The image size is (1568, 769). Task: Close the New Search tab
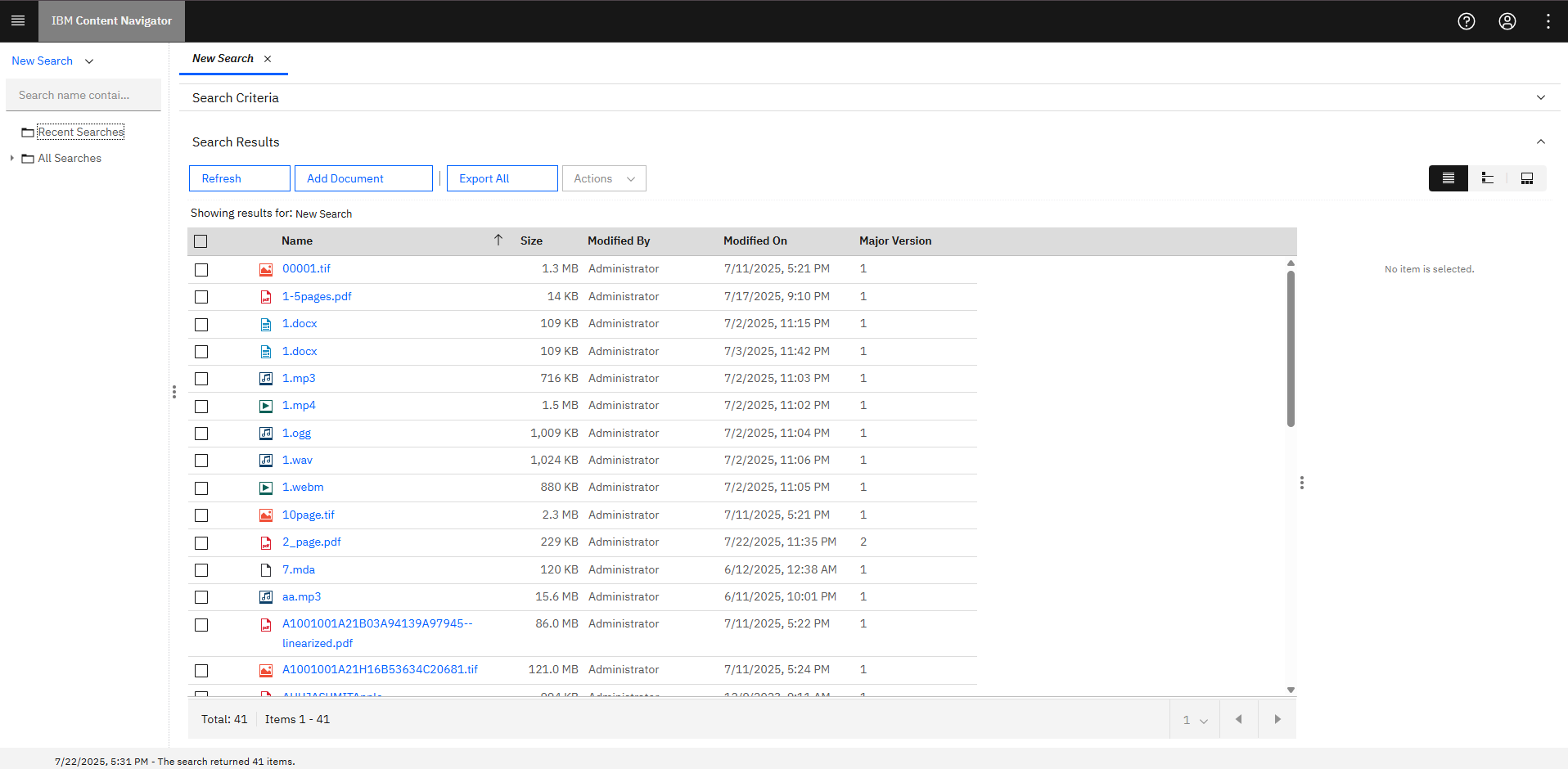(268, 58)
